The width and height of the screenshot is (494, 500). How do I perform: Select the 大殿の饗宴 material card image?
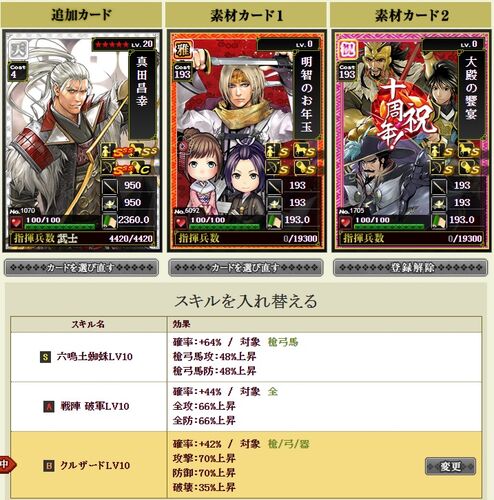[x=411, y=141]
